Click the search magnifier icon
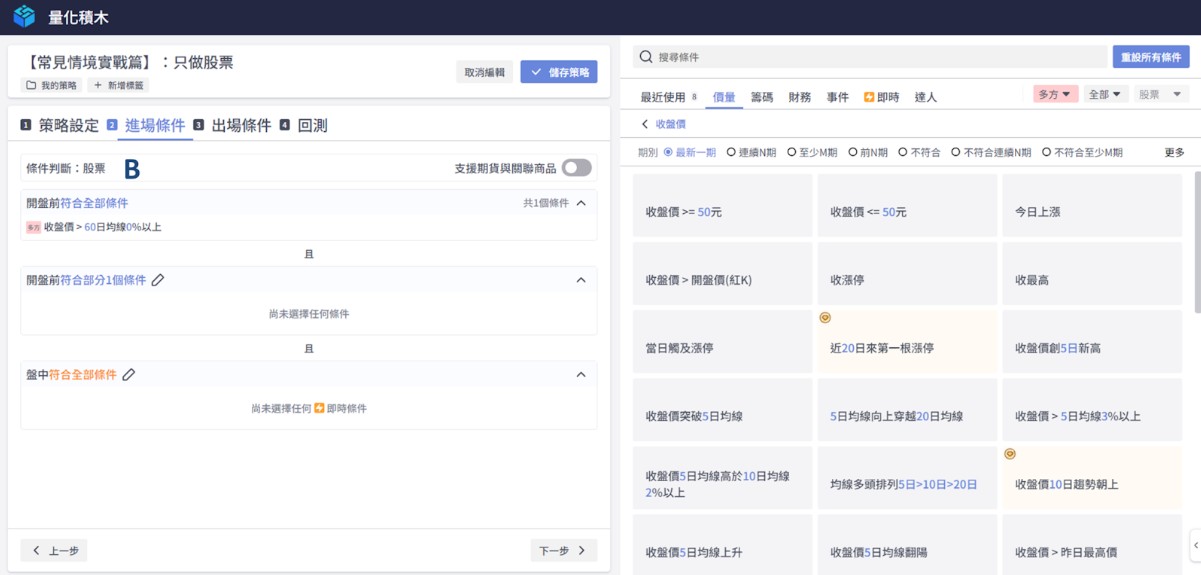The image size is (1201, 575). (646, 57)
